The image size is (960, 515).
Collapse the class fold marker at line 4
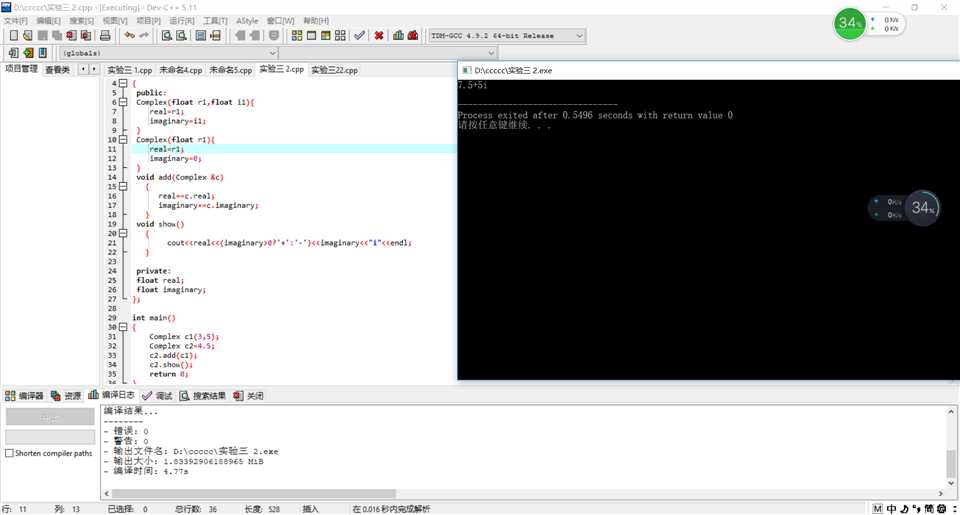pos(123,83)
